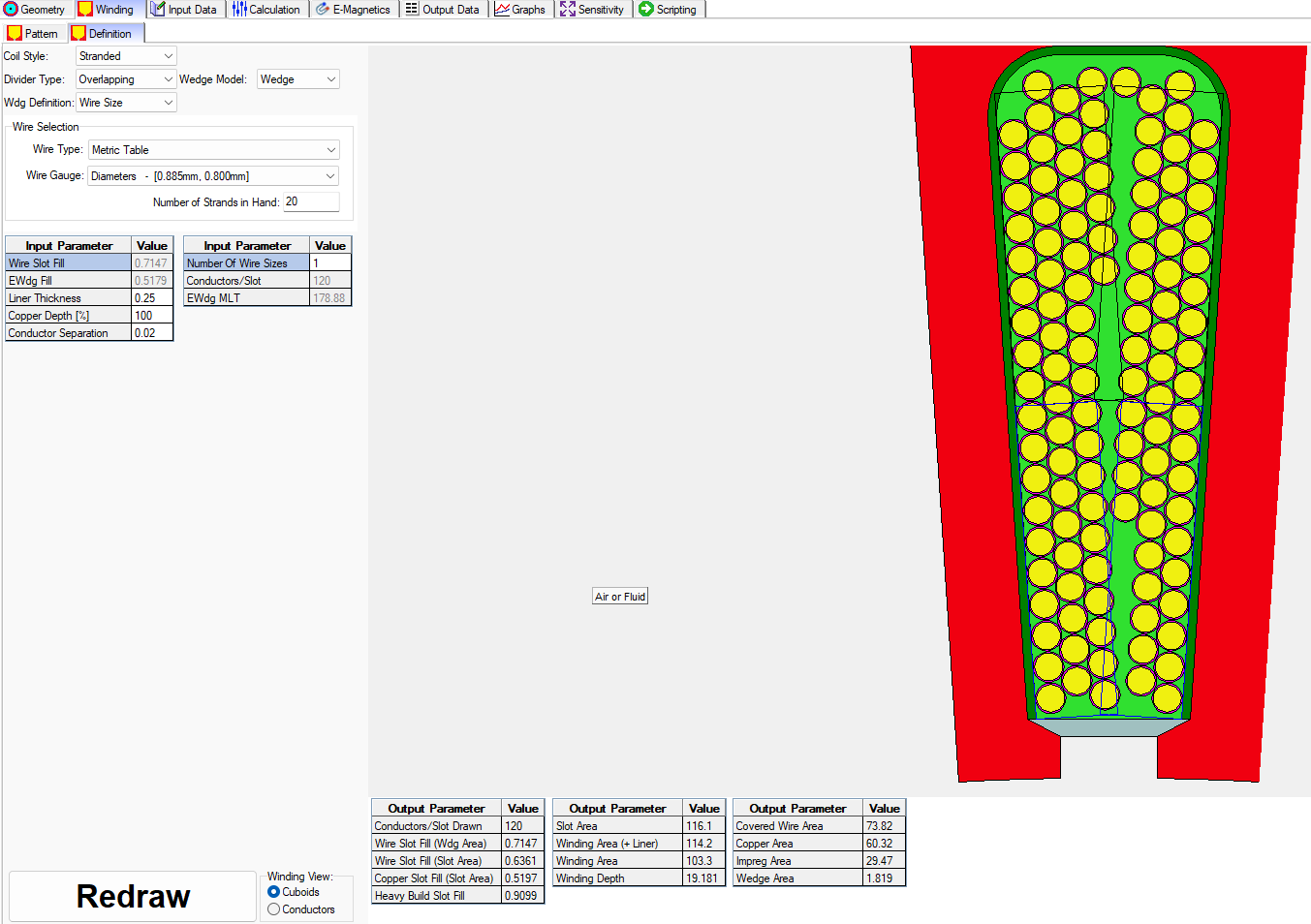Click the Impreg Area output row
The height and width of the screenshot is (924, 1311).
coord(819,861)
